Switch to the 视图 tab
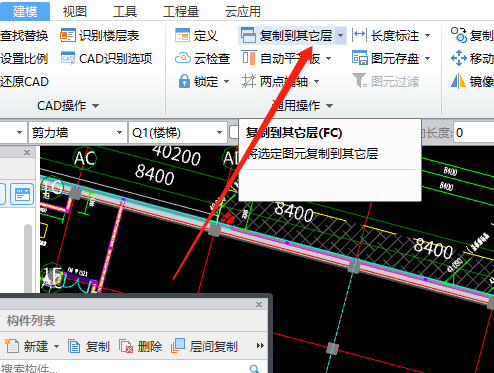This screenshot has width=494, height=373. pyautogui.click(x=75, y=12)
